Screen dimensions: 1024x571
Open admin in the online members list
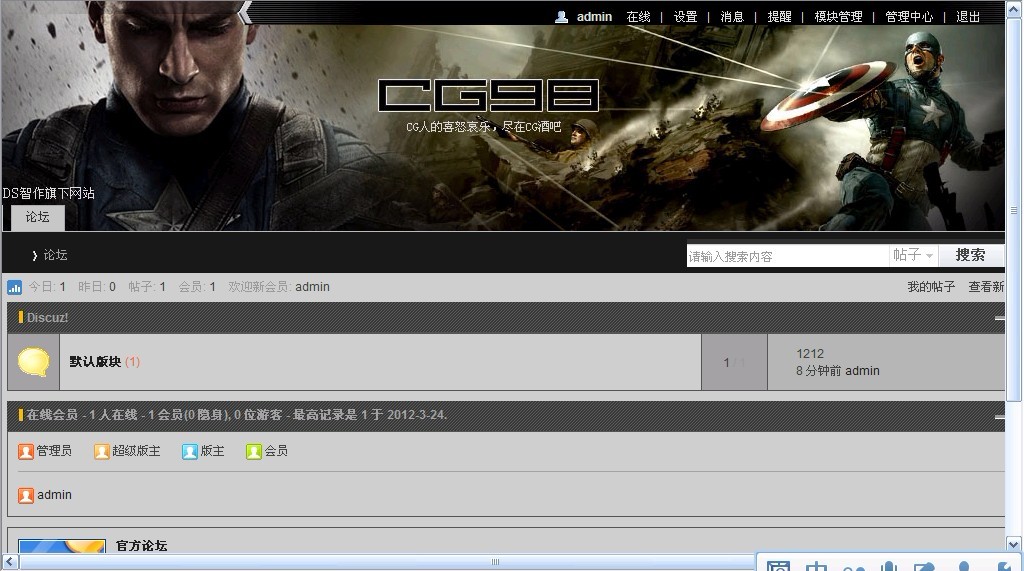54,495
